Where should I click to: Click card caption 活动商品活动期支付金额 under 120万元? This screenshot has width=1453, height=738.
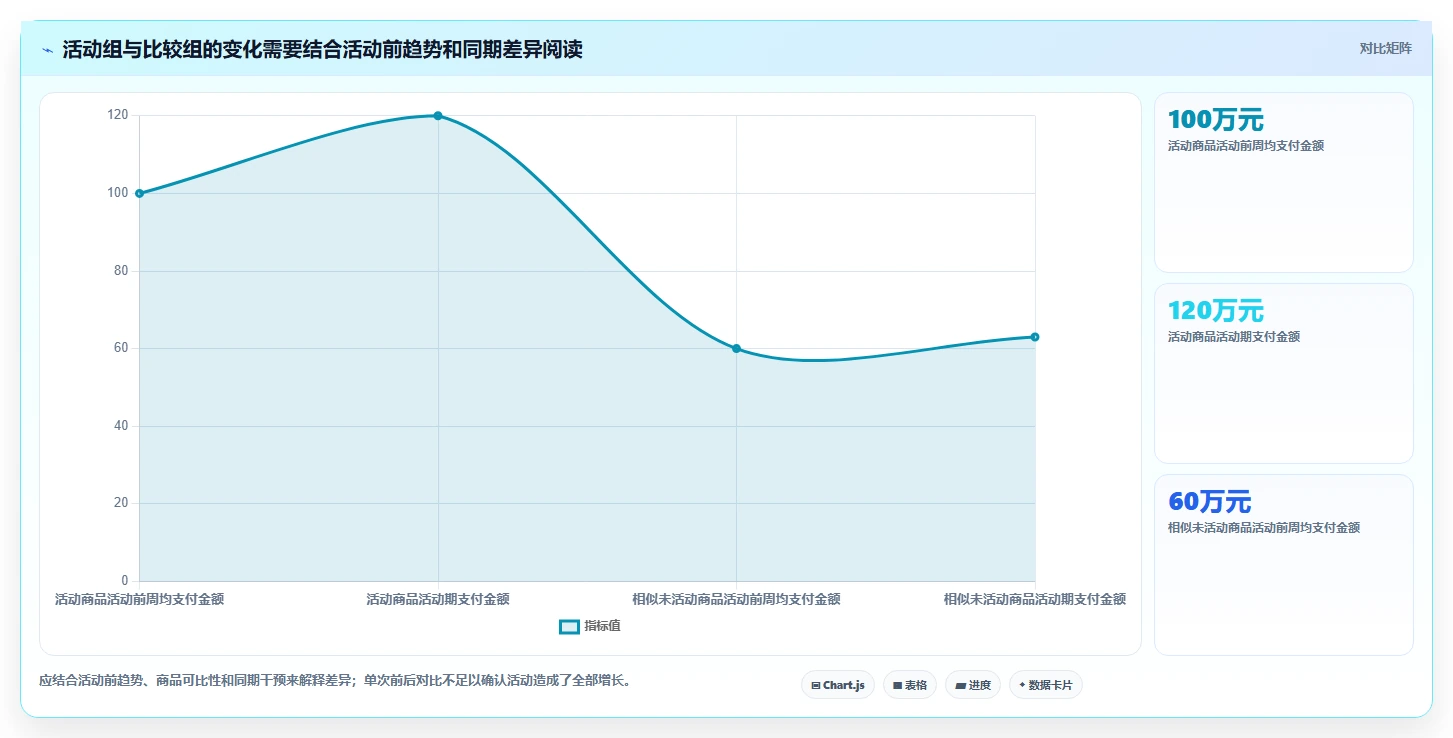pos(1234,337)
